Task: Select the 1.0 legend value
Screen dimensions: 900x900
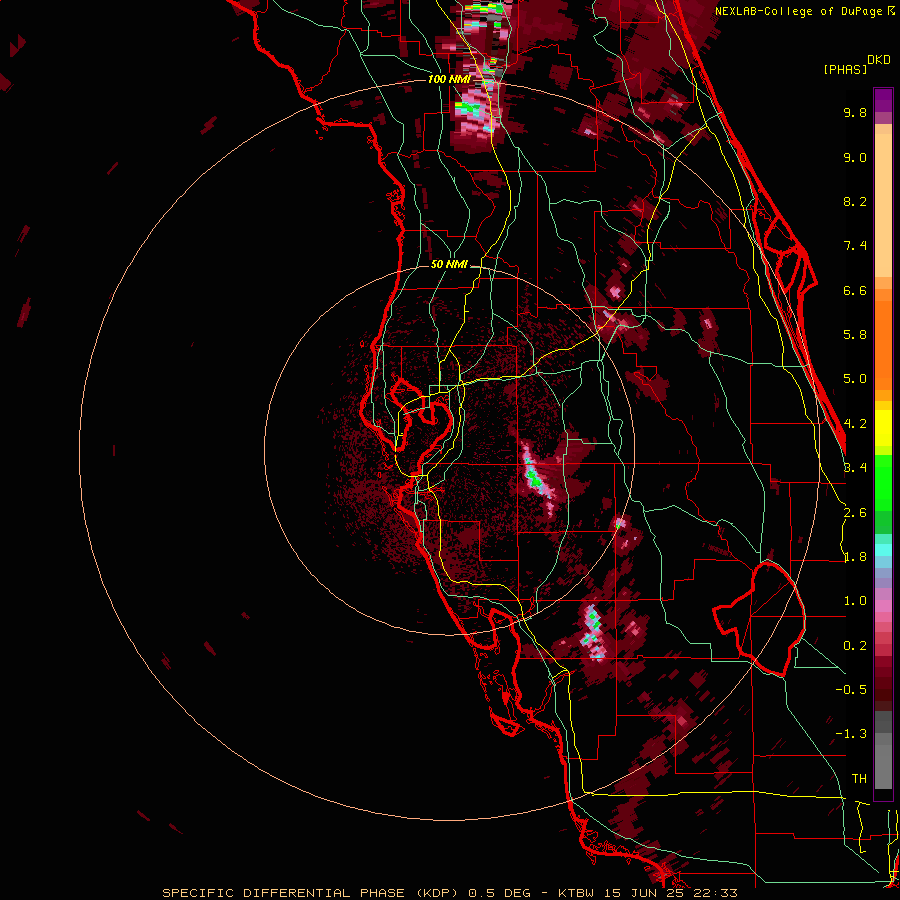Action: [855, 601]
